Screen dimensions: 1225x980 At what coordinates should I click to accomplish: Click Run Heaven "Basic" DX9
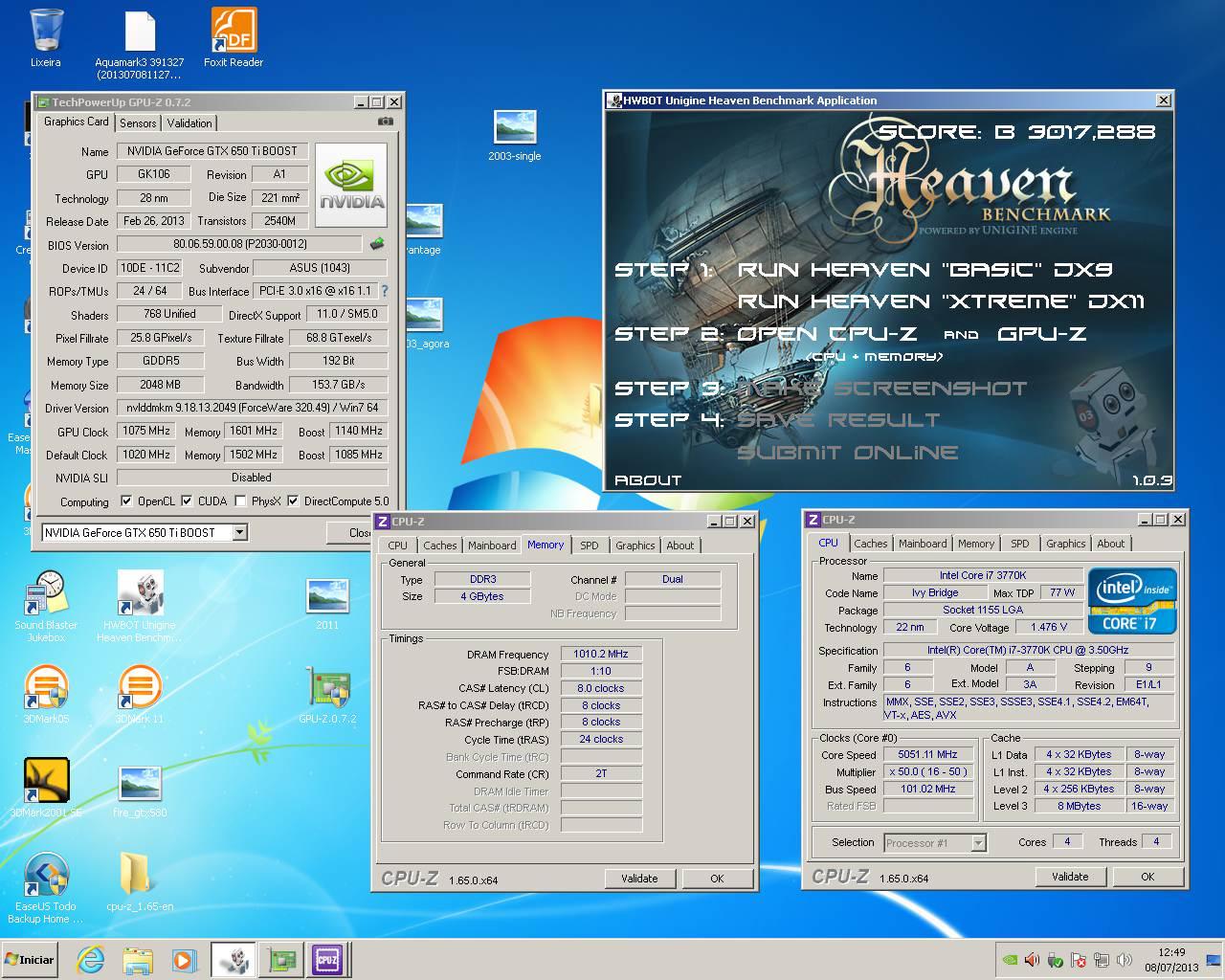pyautogui.click(x=924, y=270)
